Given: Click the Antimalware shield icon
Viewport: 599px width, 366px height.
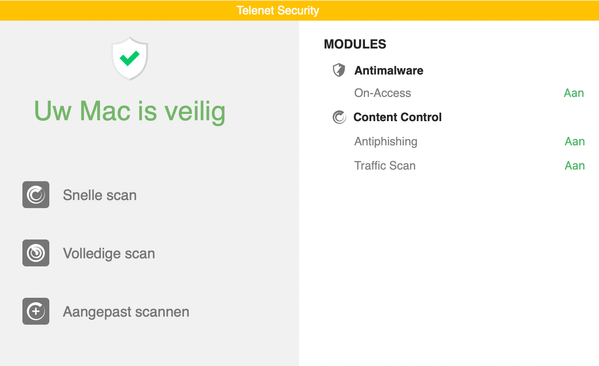Looking at the screenshot, I should (x=339, y=70).
